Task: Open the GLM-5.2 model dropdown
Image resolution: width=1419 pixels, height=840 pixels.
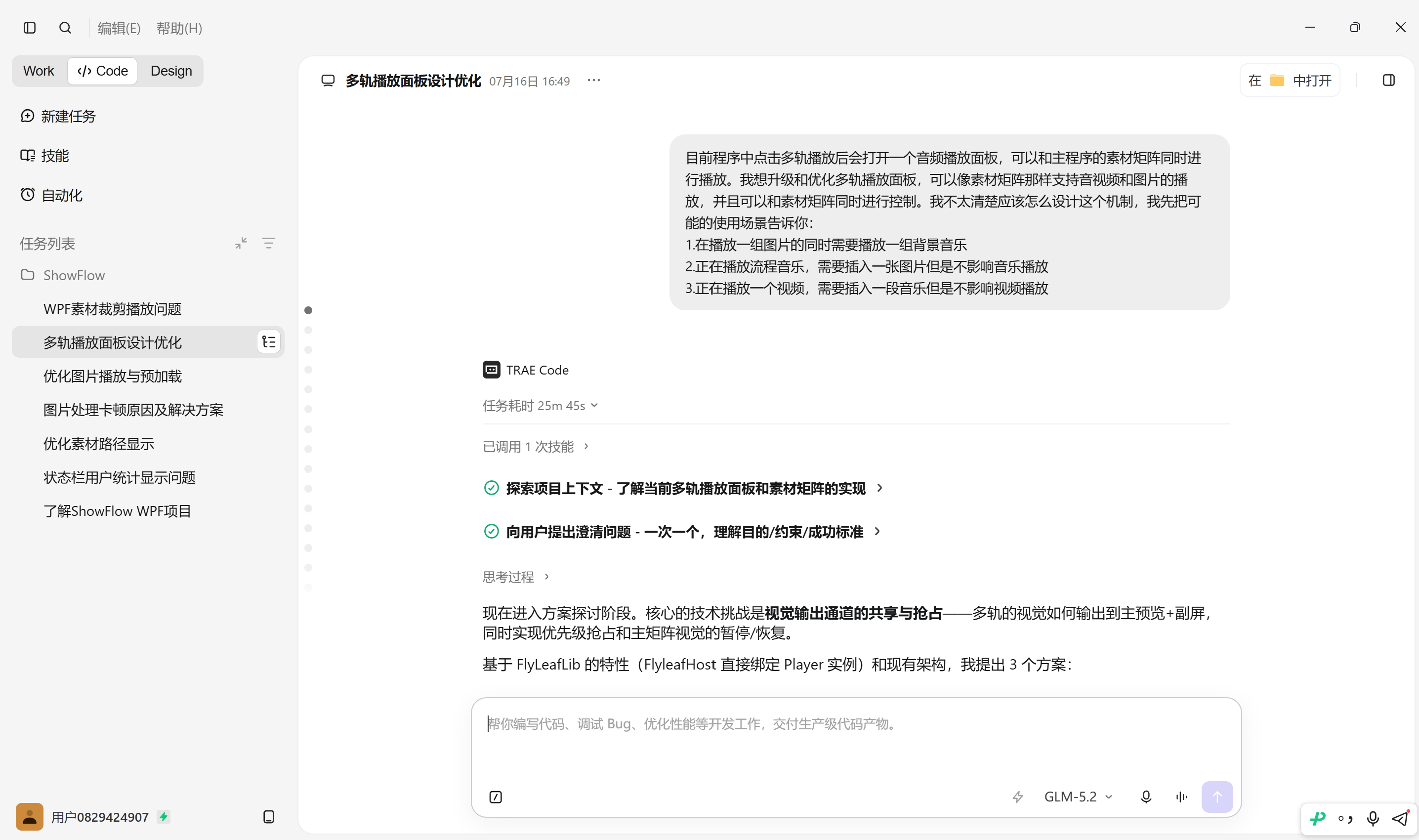Action: (1078, 797)
